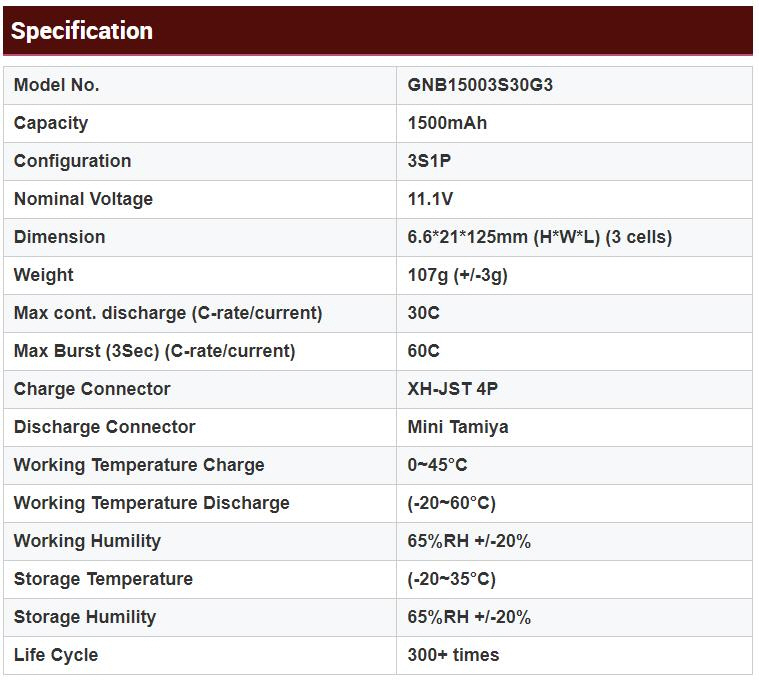Select the Nominal Voltage row label
The width and height of the screenshot is (759, 685).
[83, 199]
